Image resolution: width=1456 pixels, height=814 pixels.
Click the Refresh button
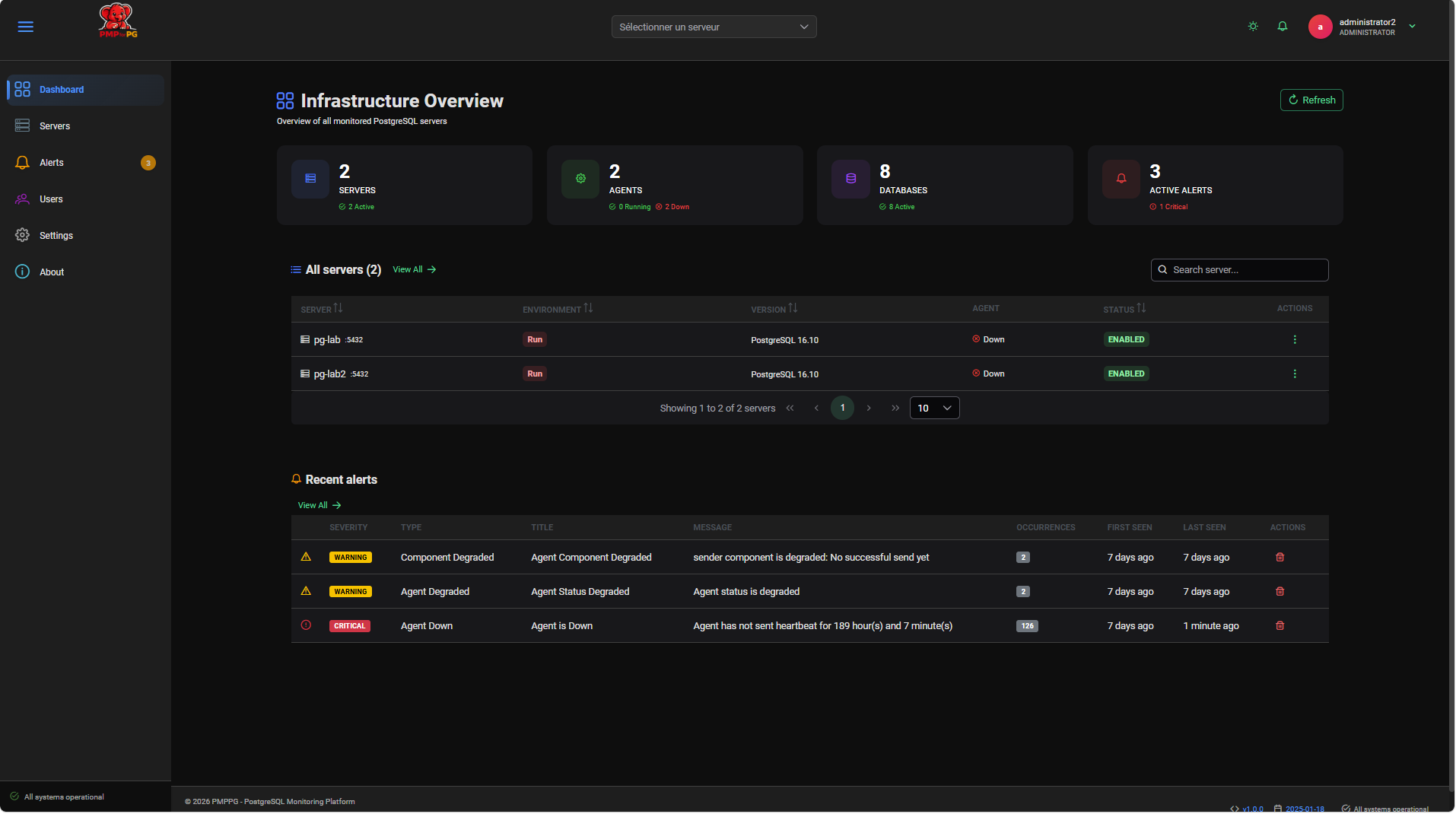pyautogui.click(x=1311, y=100)
